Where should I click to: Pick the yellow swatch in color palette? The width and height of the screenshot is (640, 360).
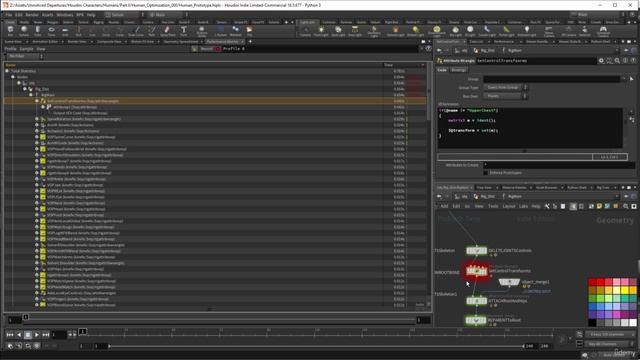pos(624,290)
